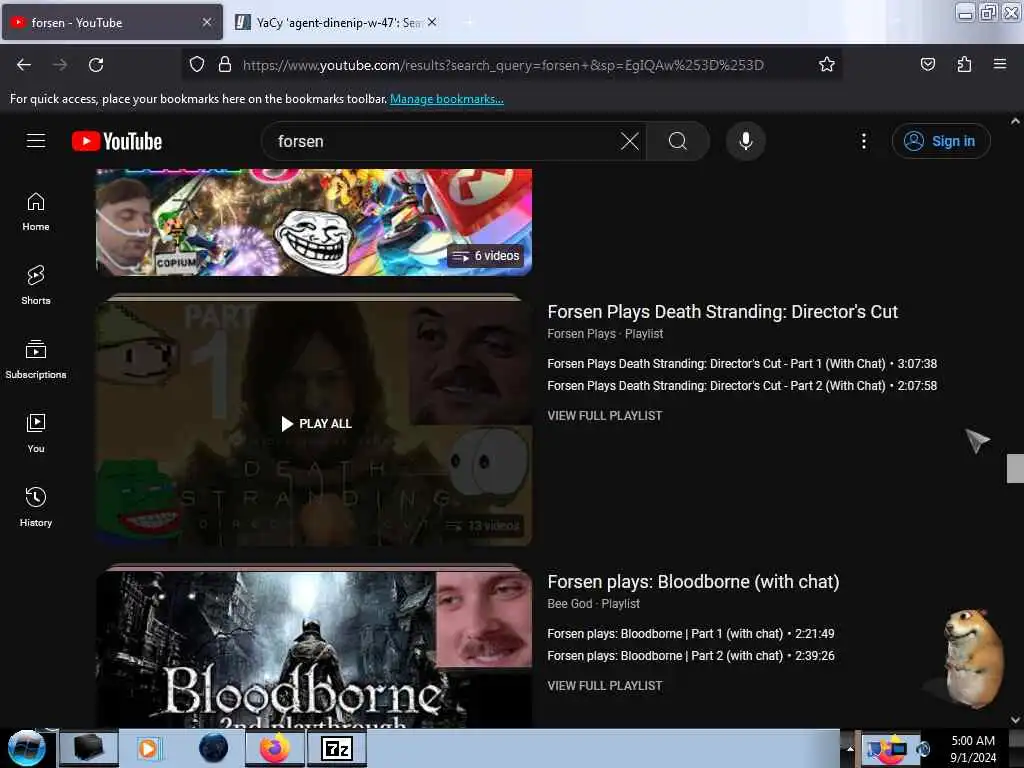1024x768 pixels.
Task: Start voice search with the microphone
Action: (746, 141)
